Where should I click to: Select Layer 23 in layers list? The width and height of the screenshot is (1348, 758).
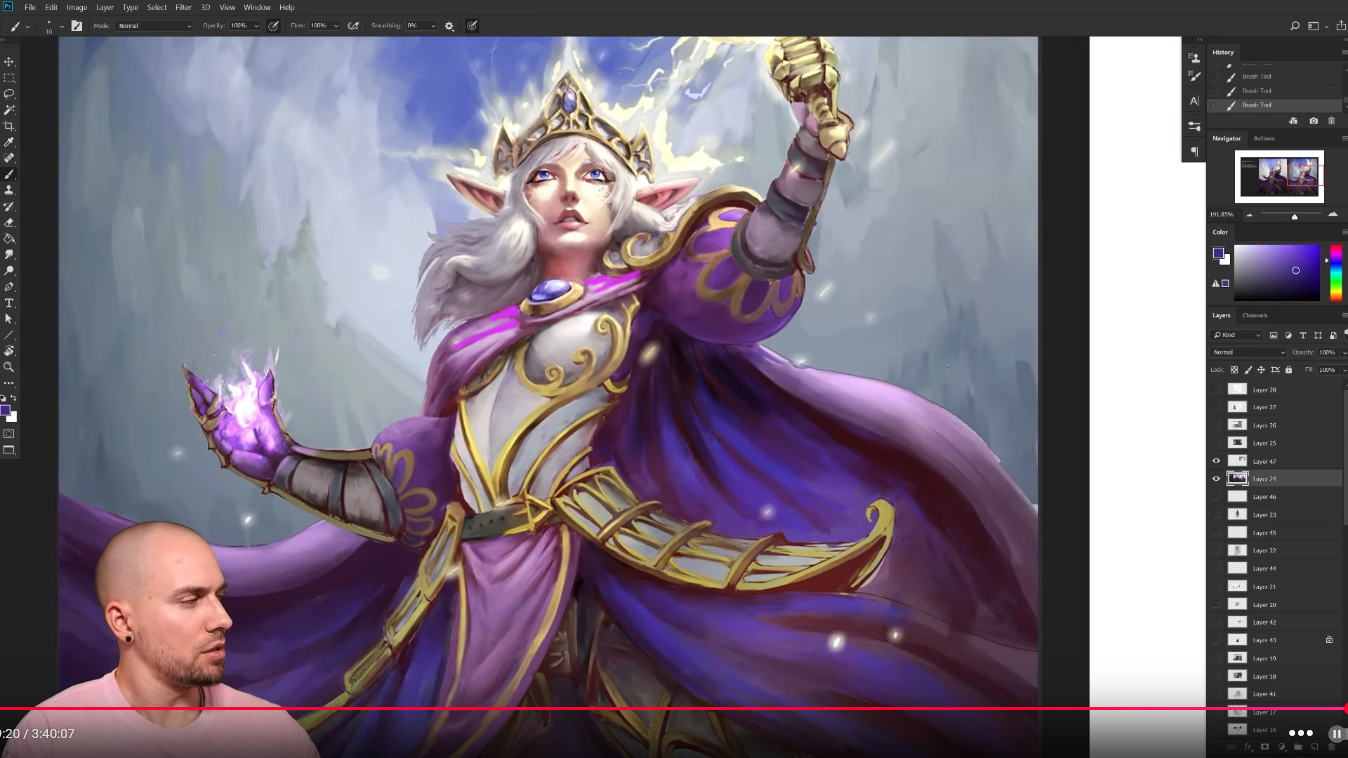[x=1276, y=515]
